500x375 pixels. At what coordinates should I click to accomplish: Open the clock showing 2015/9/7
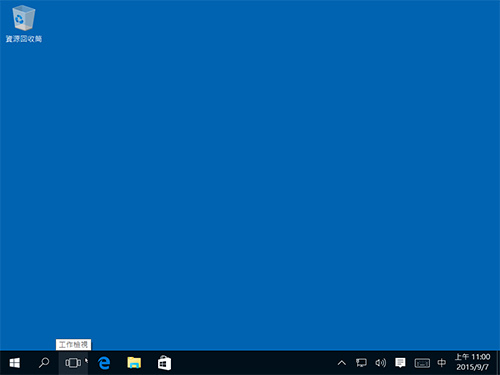pyautogui.click(x=473, y=362)
